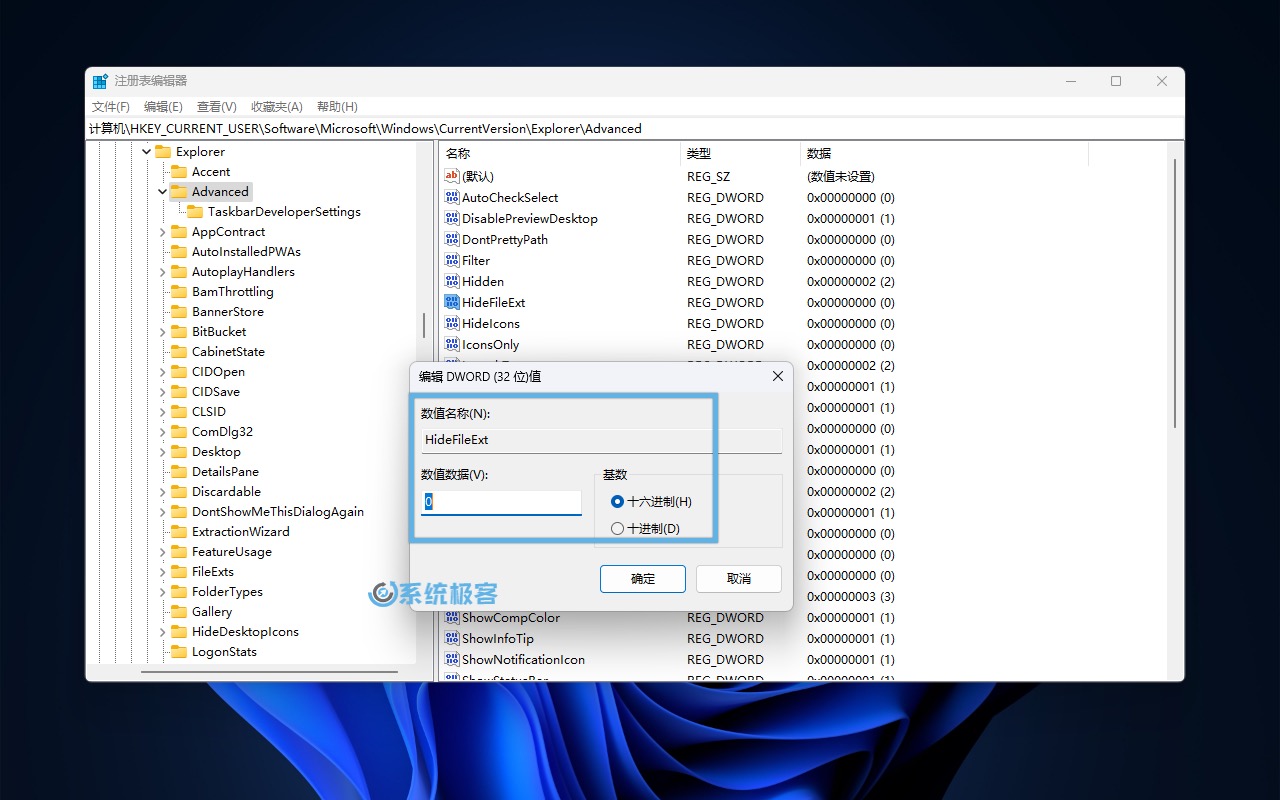1280x800 pixels.
Task: Expand the BitBucket tree node
Action: (162, 332)
